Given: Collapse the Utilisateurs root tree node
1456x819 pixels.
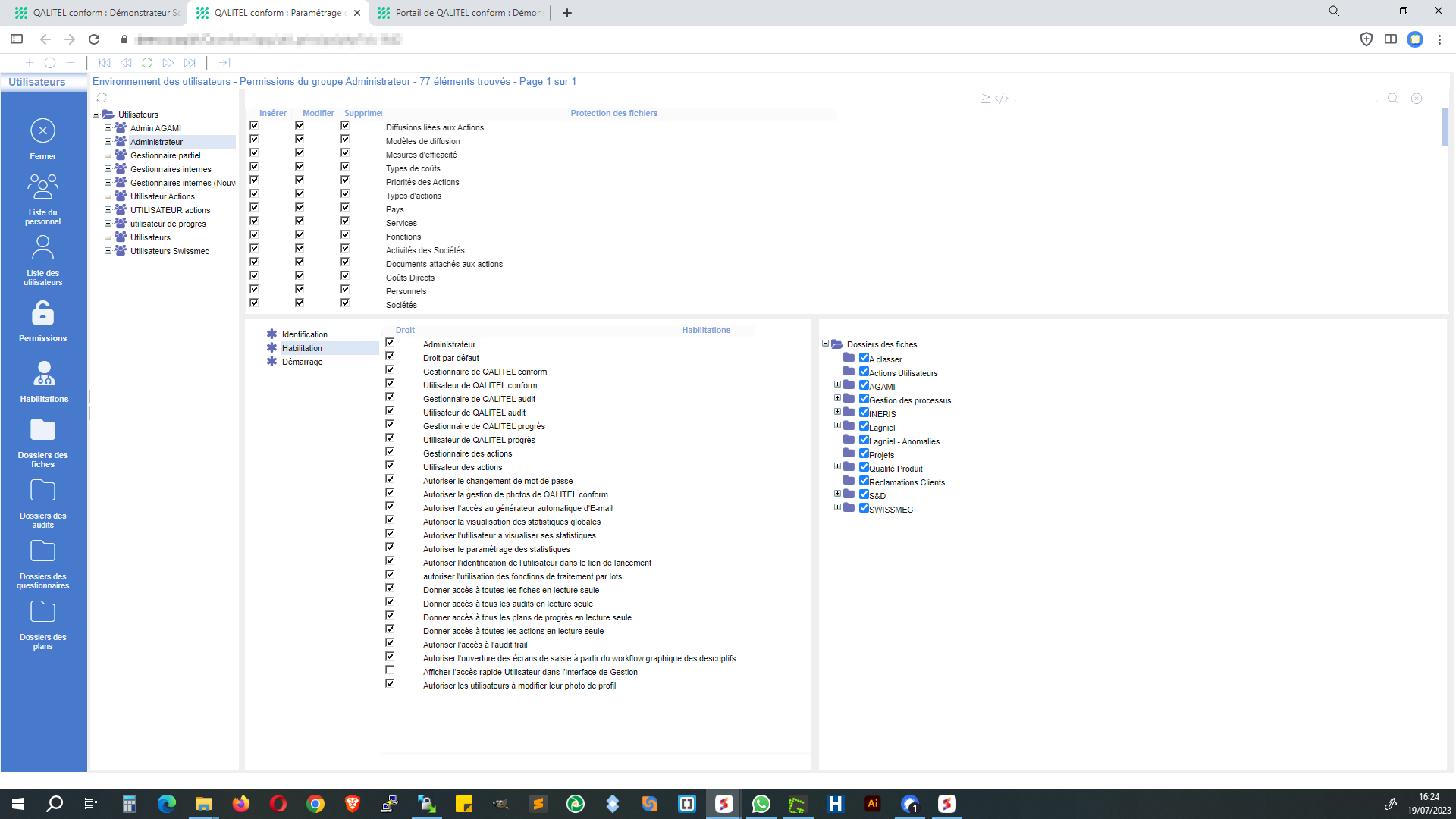Looking at the screenshot, I should [x=96, y=115].
